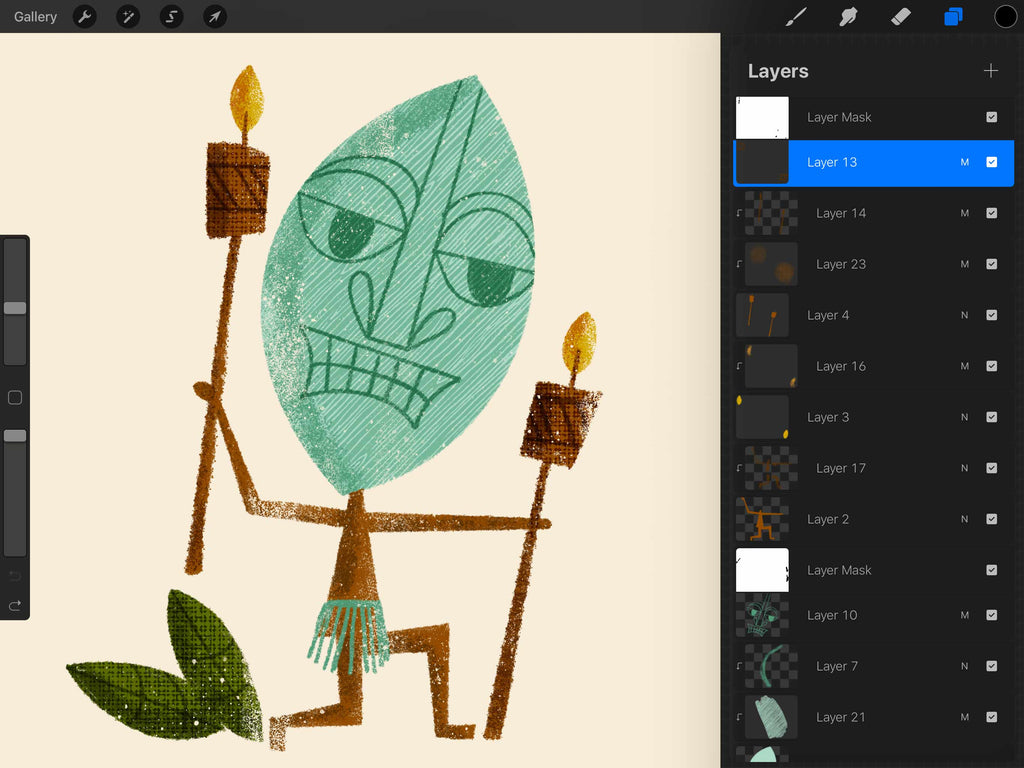1024x768 pixels.
Task: Open blend mode N on Layer 3
Action: click(965, 417)
